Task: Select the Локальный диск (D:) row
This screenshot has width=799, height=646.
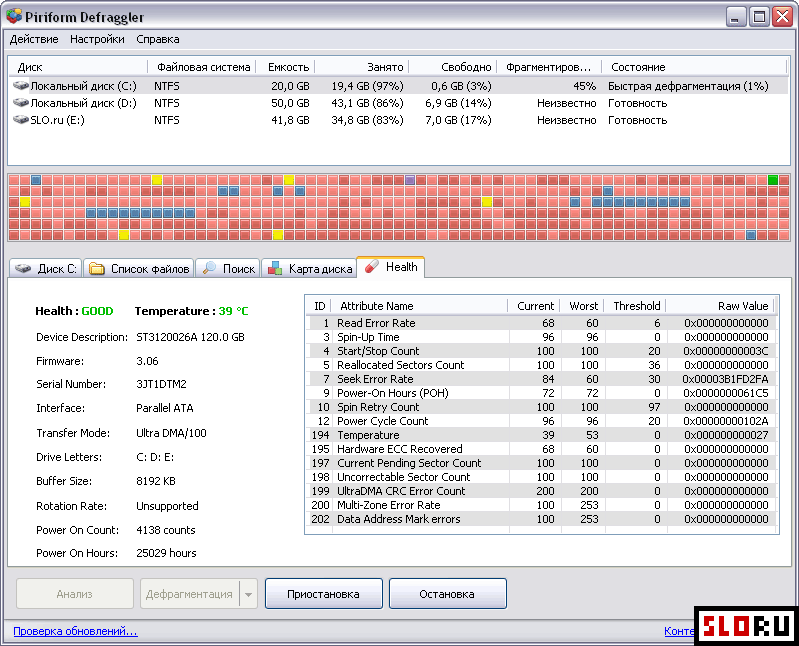Action: [398, 103]
